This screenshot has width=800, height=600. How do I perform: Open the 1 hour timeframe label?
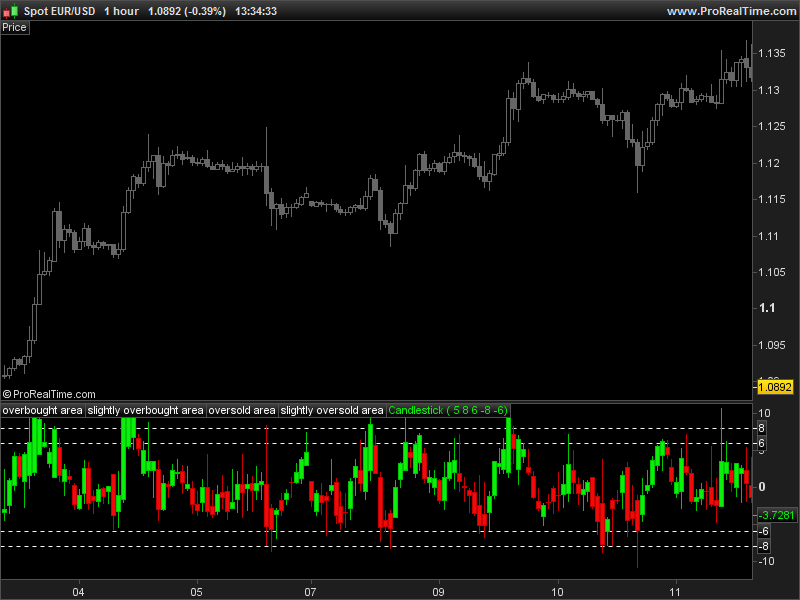(x=121, y=11)
